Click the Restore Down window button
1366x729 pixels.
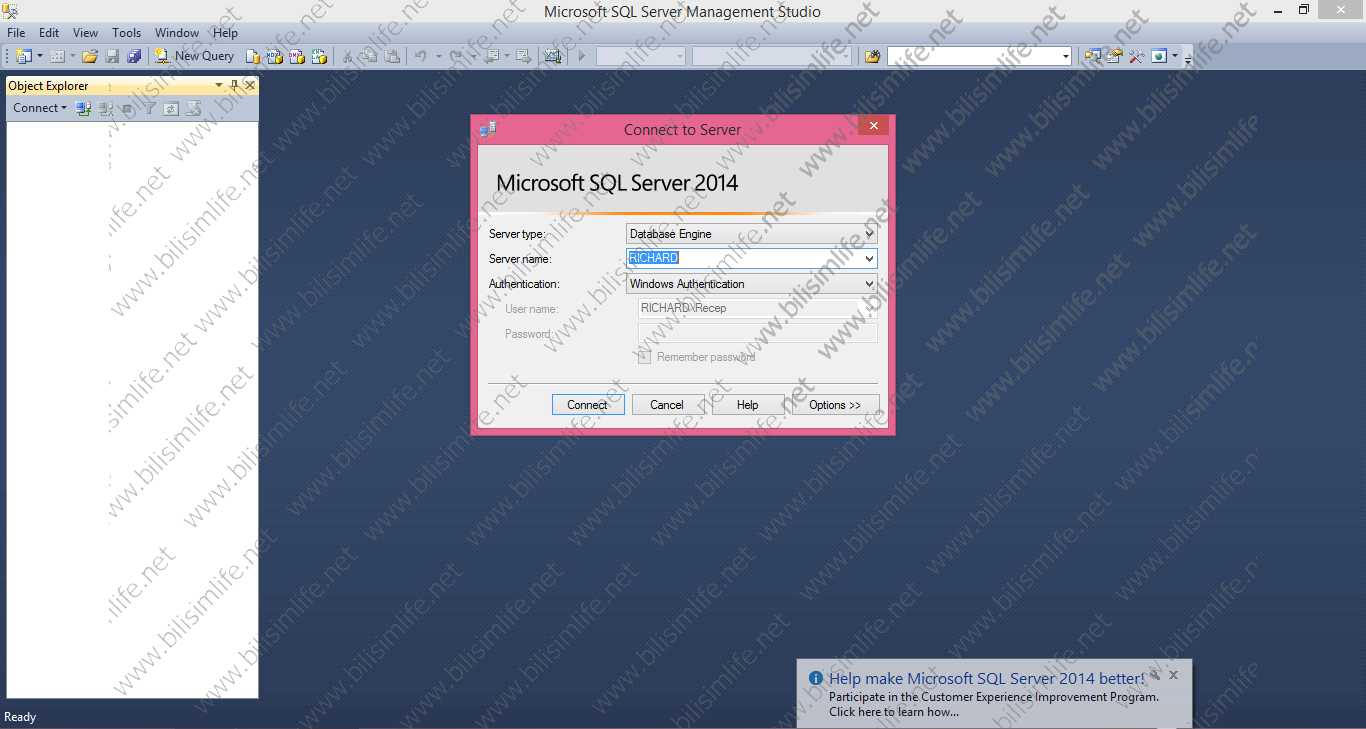coord(1304,10)
